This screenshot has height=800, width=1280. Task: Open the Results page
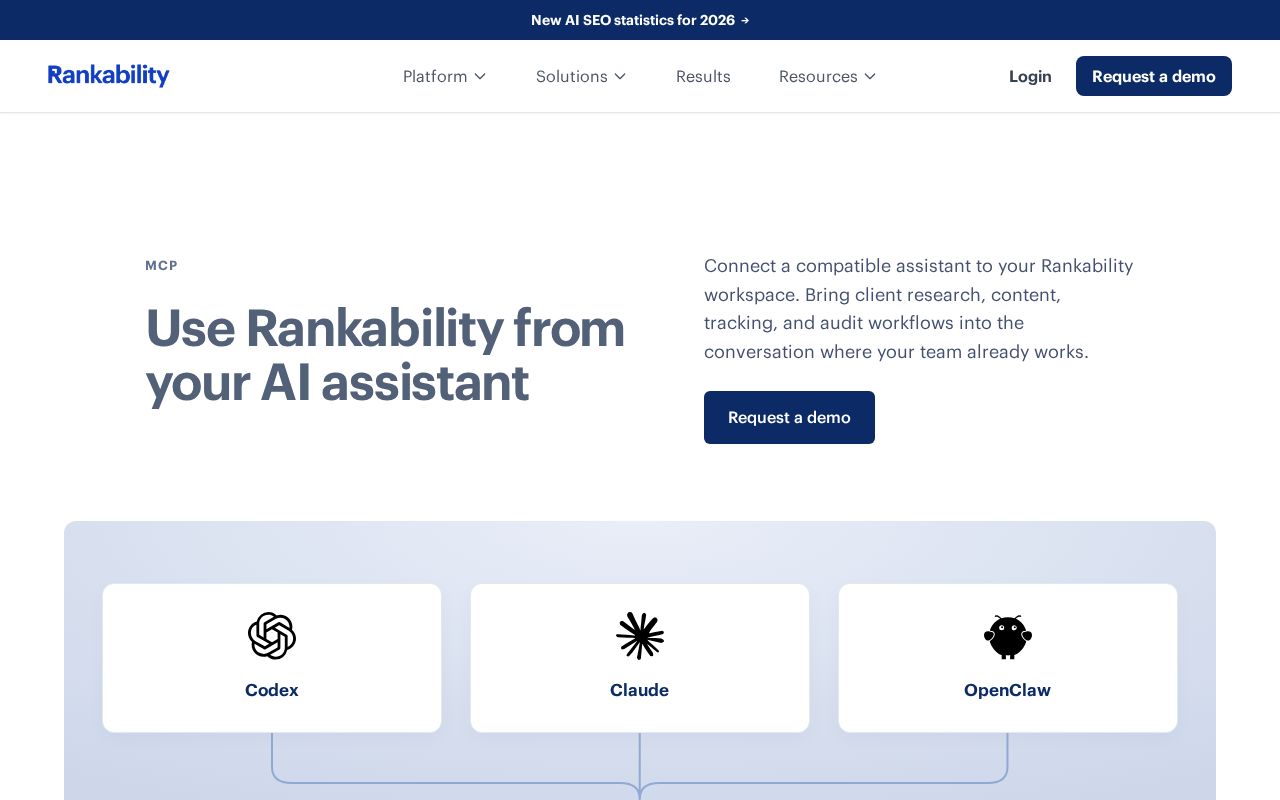point(703,76)
